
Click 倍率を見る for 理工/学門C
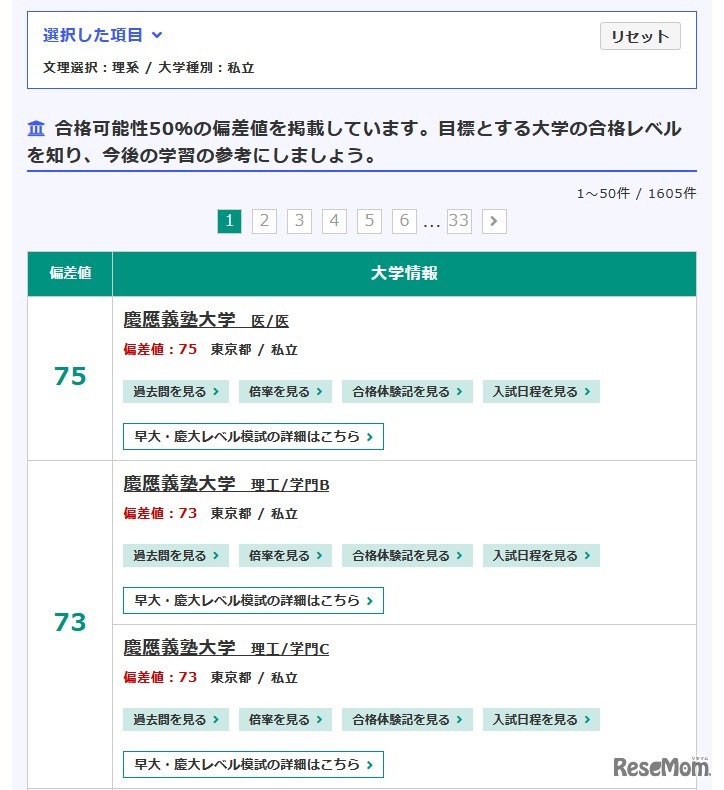point(285,719)
